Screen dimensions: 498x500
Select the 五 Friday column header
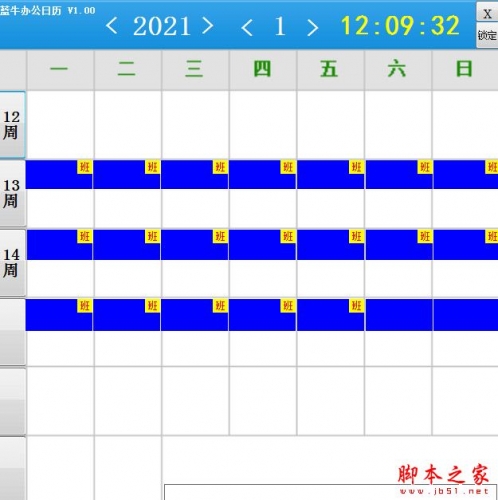(330, 70)
